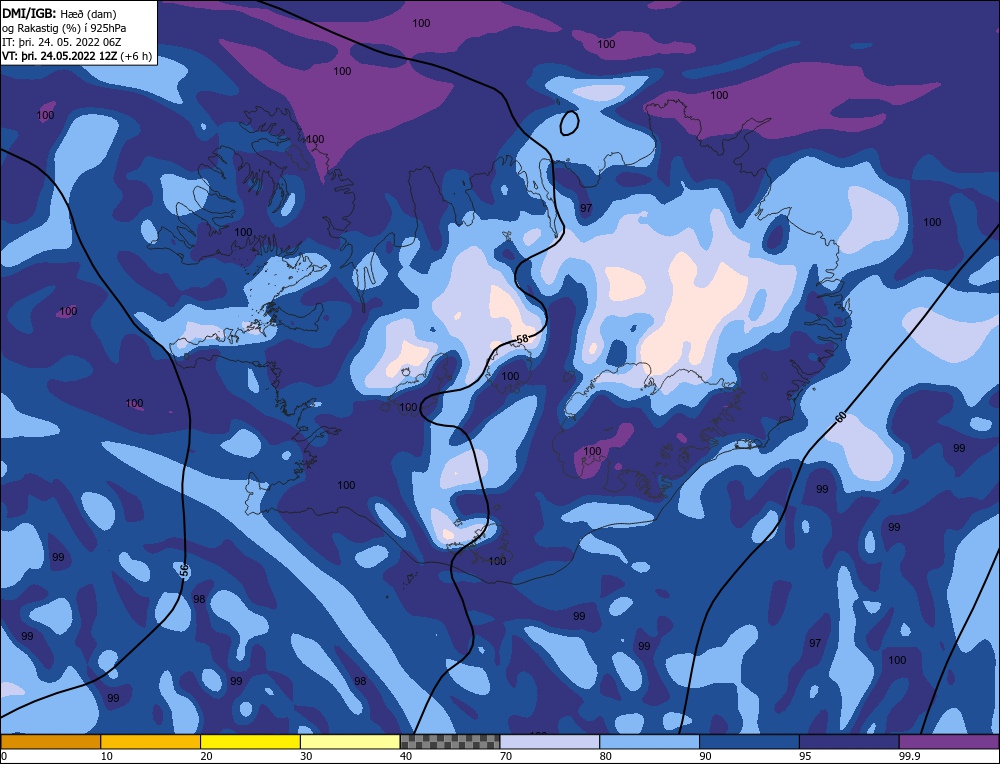
Task: Click the '58' height contour label
Action: 522,339
